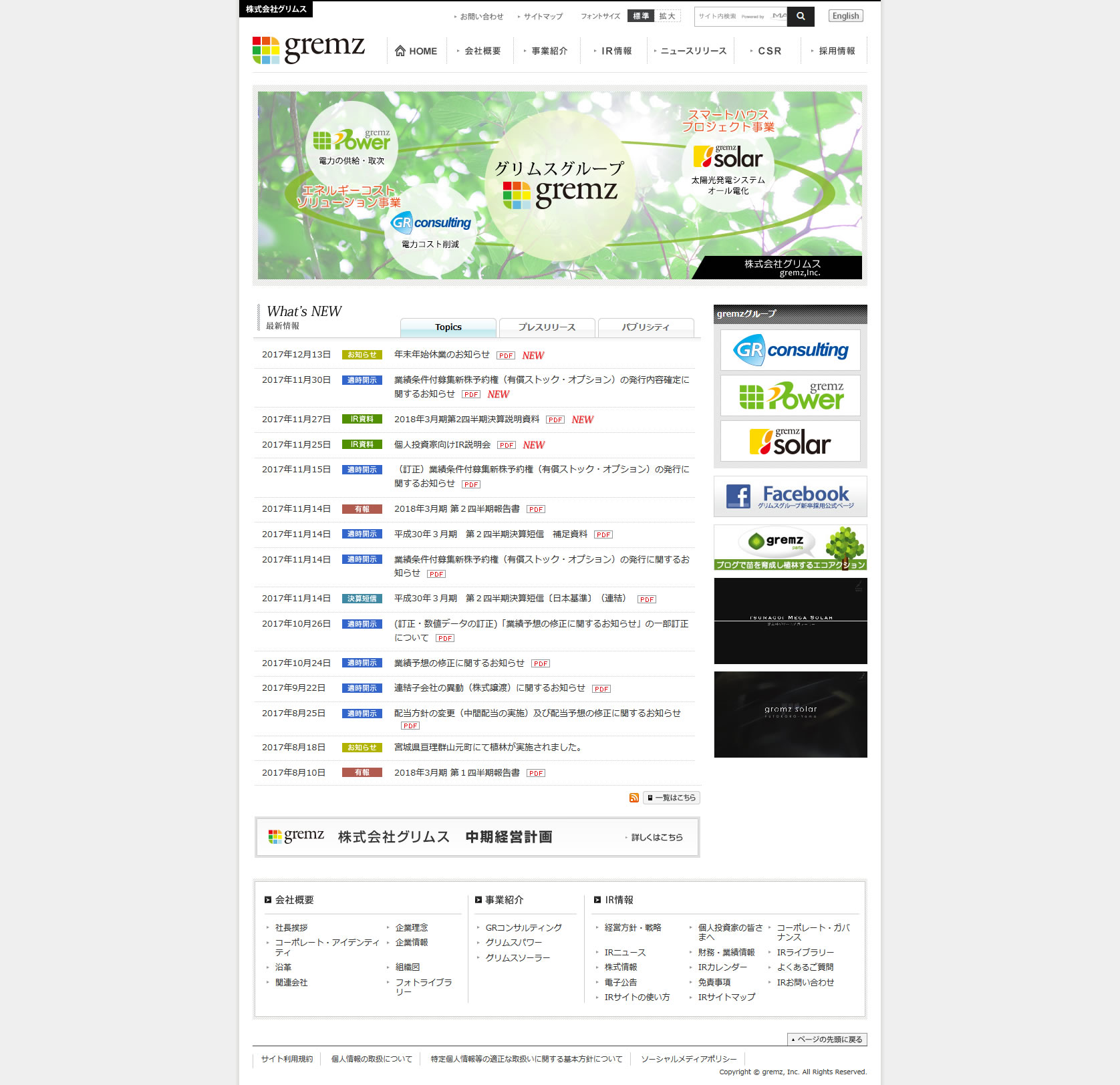The height and width of the screenshot is (1085, 1120).
Task: Click footer link 企業理念
Action: (x=412, y=928)
